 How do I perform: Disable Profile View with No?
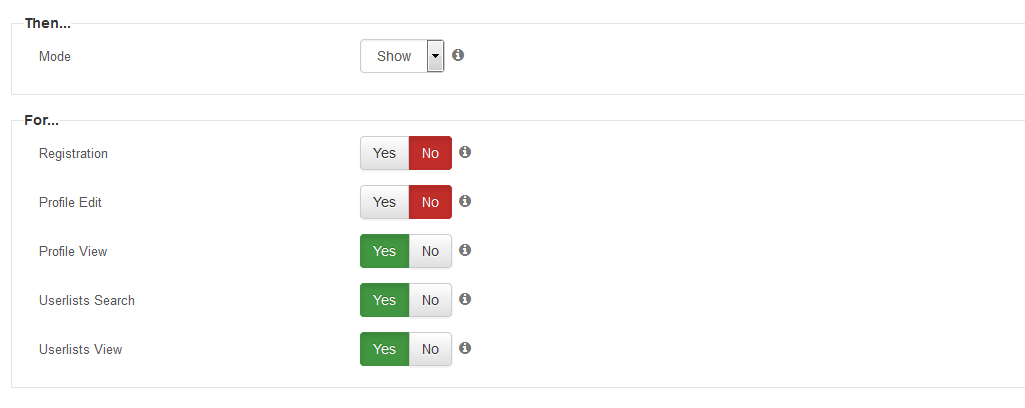pos(430,251)
